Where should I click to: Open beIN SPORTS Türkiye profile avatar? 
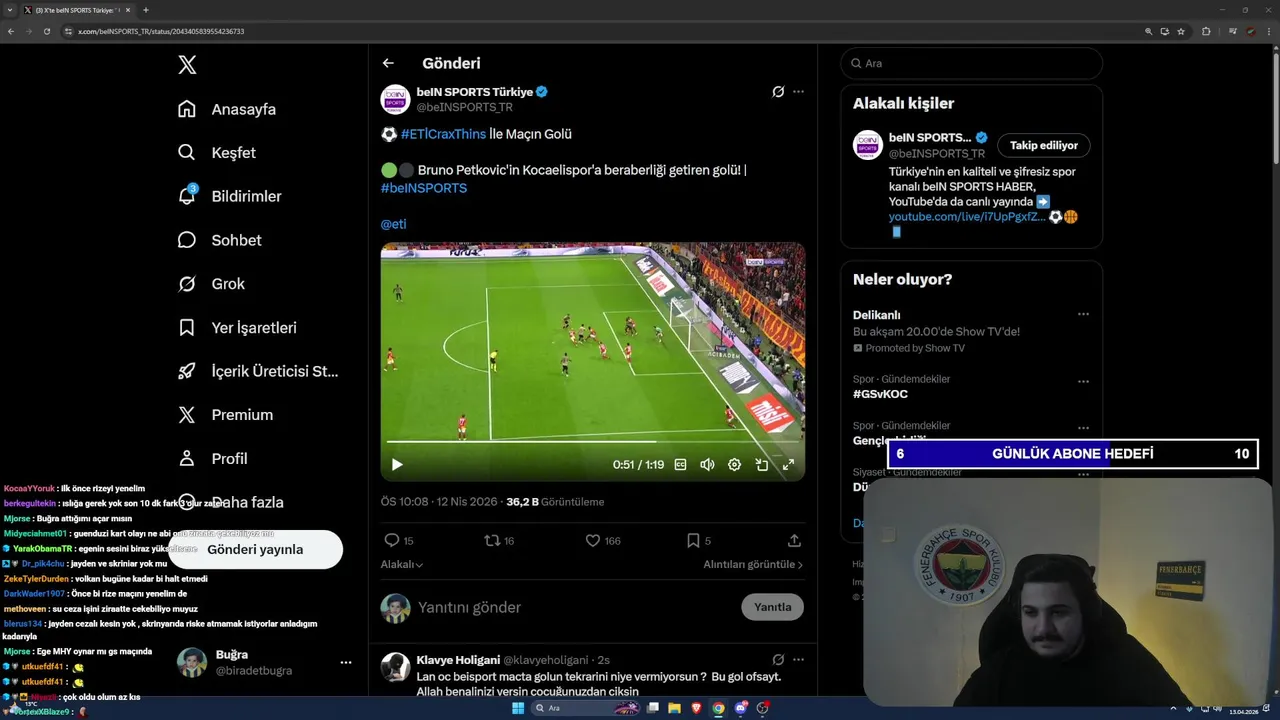click(x=395, y=99)
